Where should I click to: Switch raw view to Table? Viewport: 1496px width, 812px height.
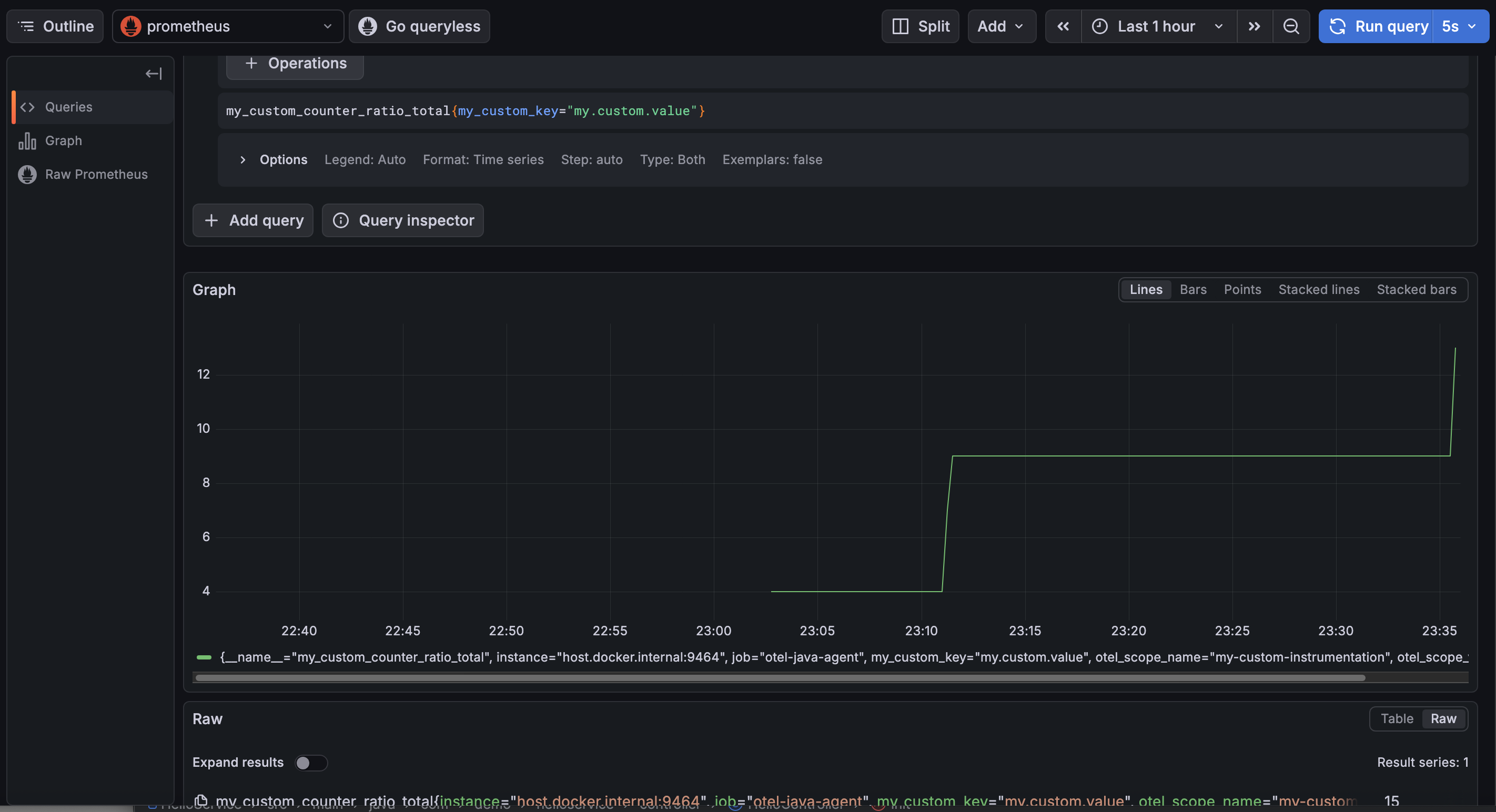click(1396, 718)
